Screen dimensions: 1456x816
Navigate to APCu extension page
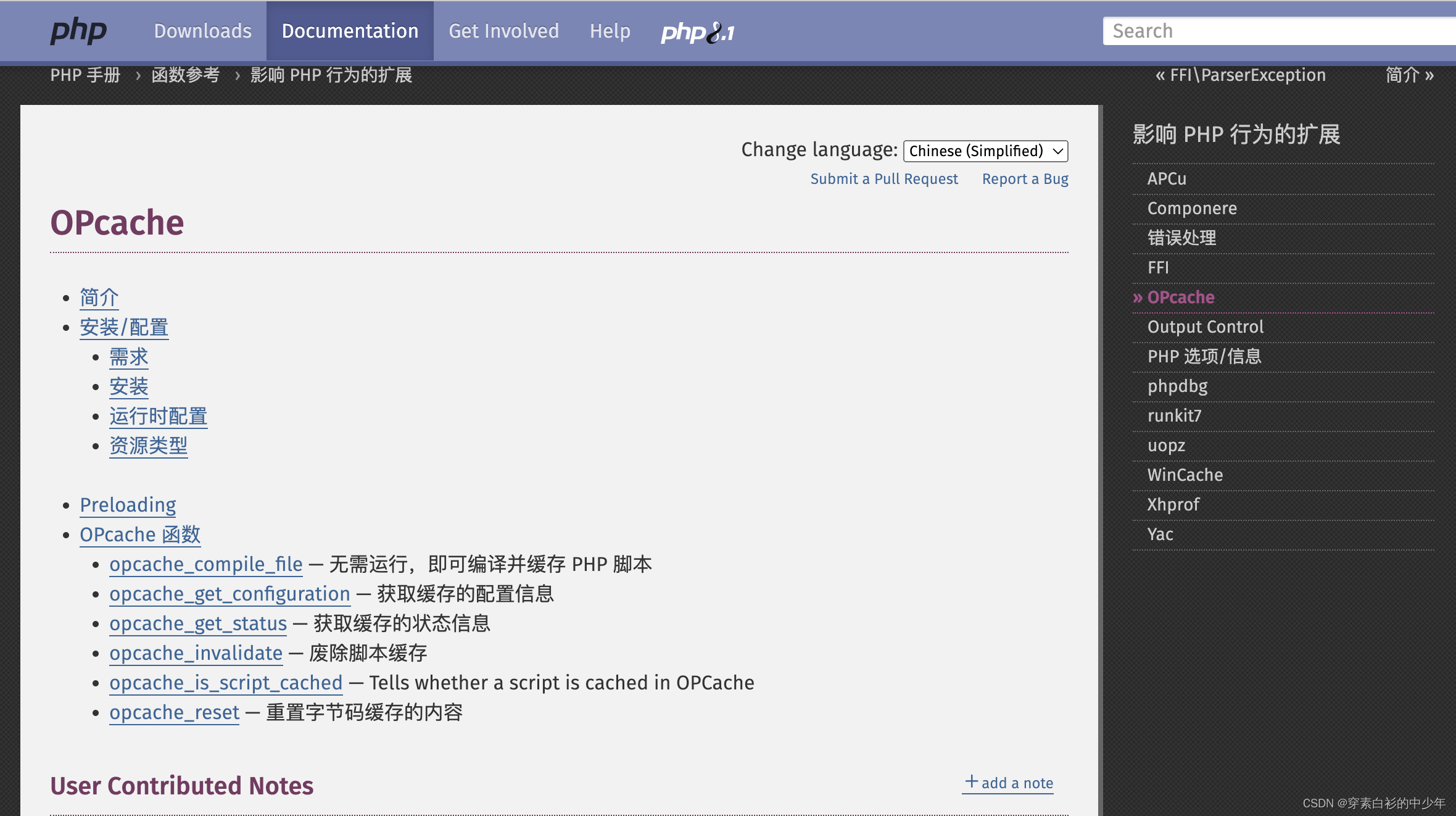tap(1165, 178)
